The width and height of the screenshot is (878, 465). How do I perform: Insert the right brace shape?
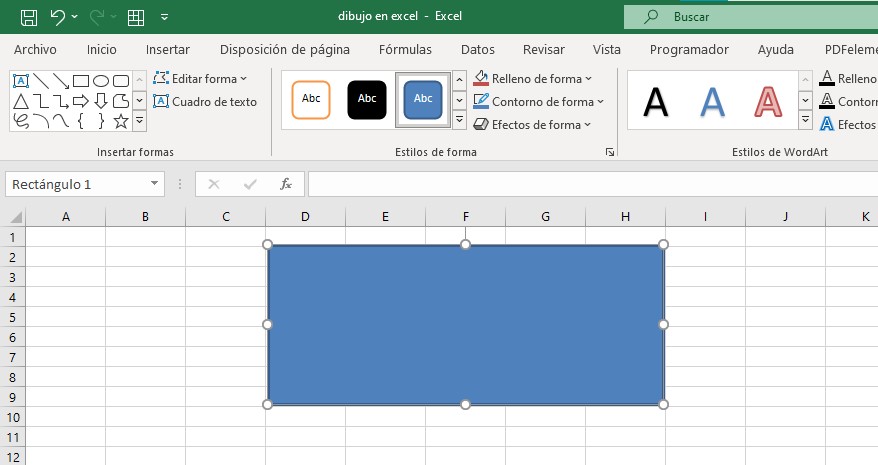point(101,121)
